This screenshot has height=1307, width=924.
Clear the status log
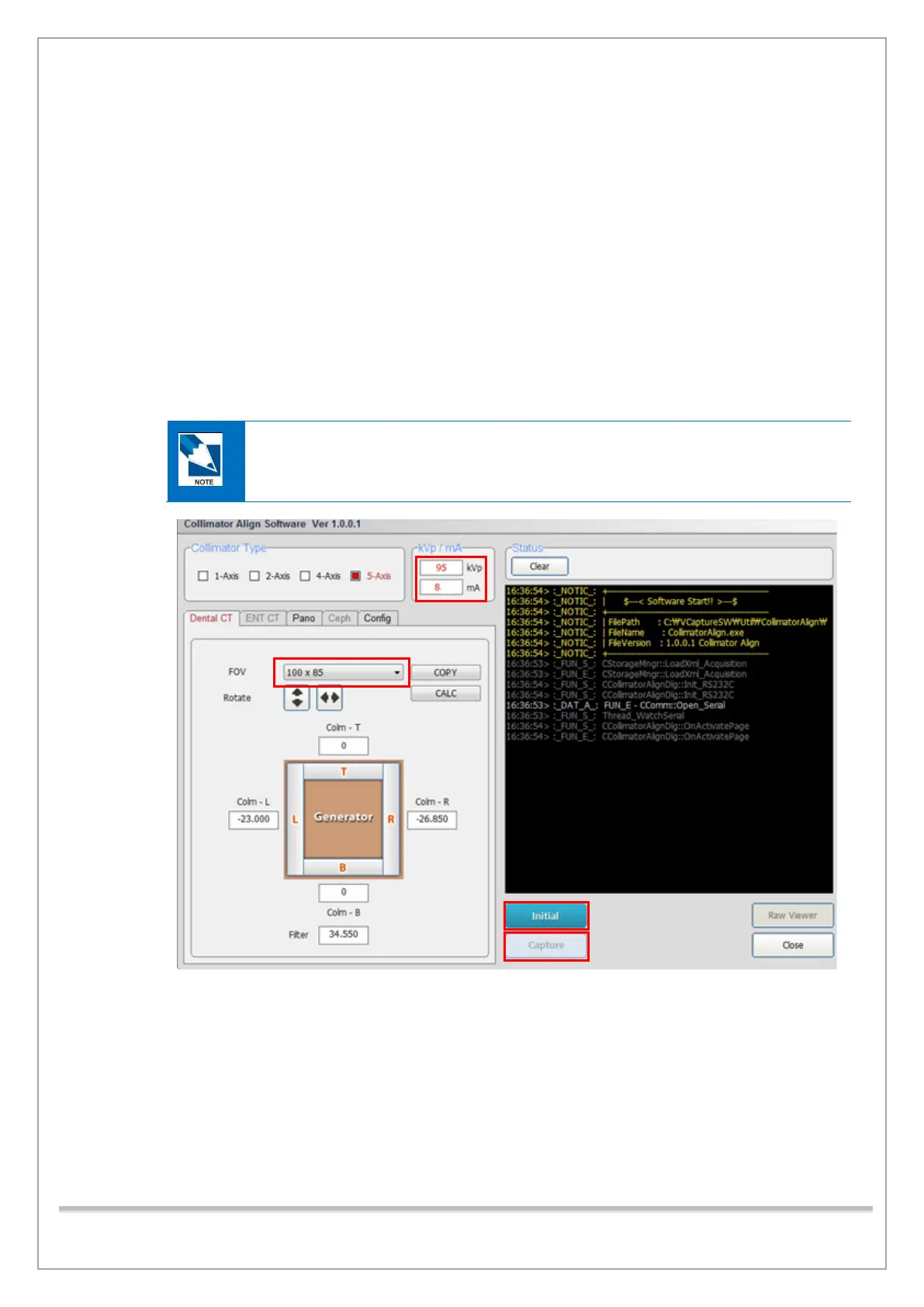pyautogui.click(x=539, y=567)
